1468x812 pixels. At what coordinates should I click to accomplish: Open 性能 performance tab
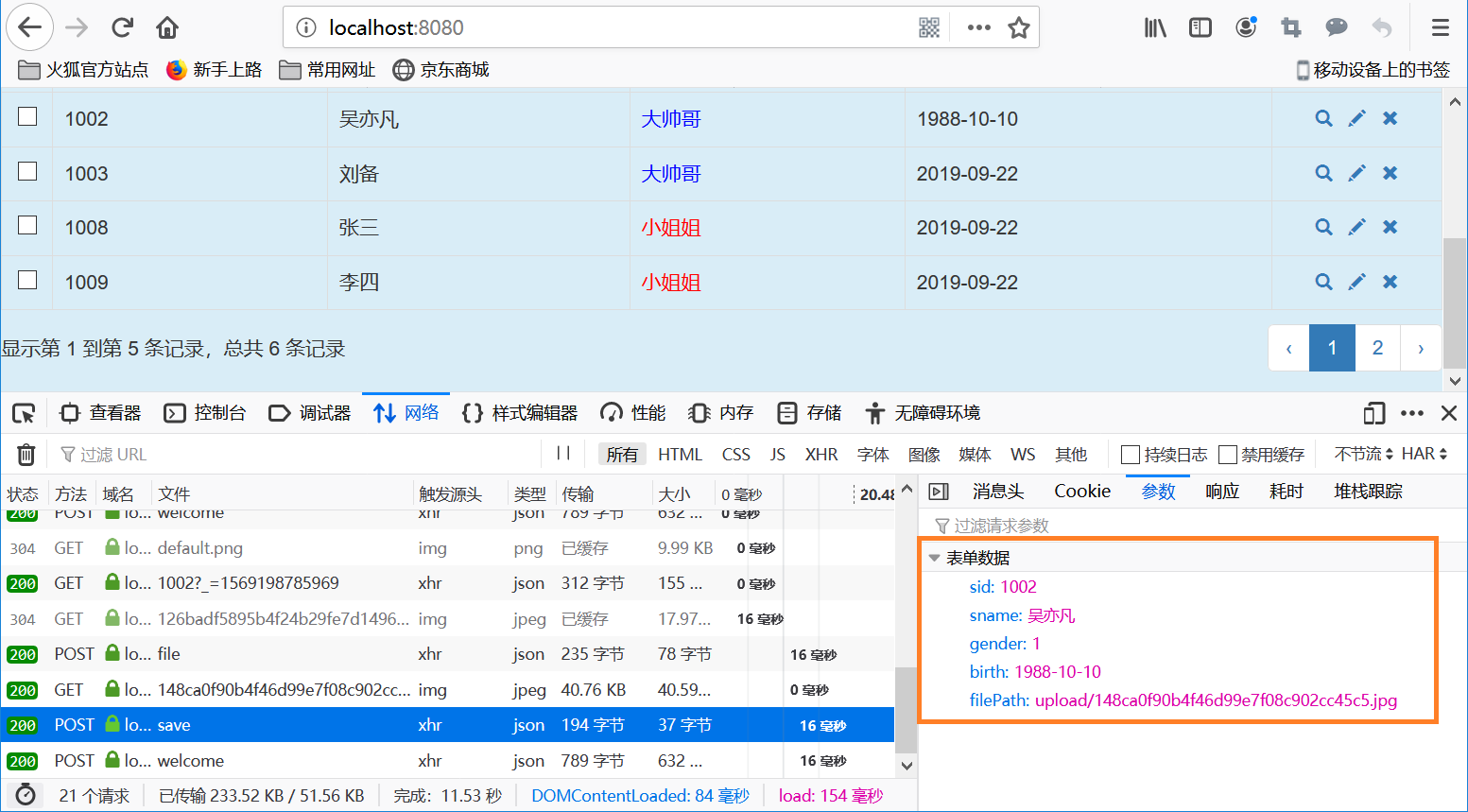(633, 413)
